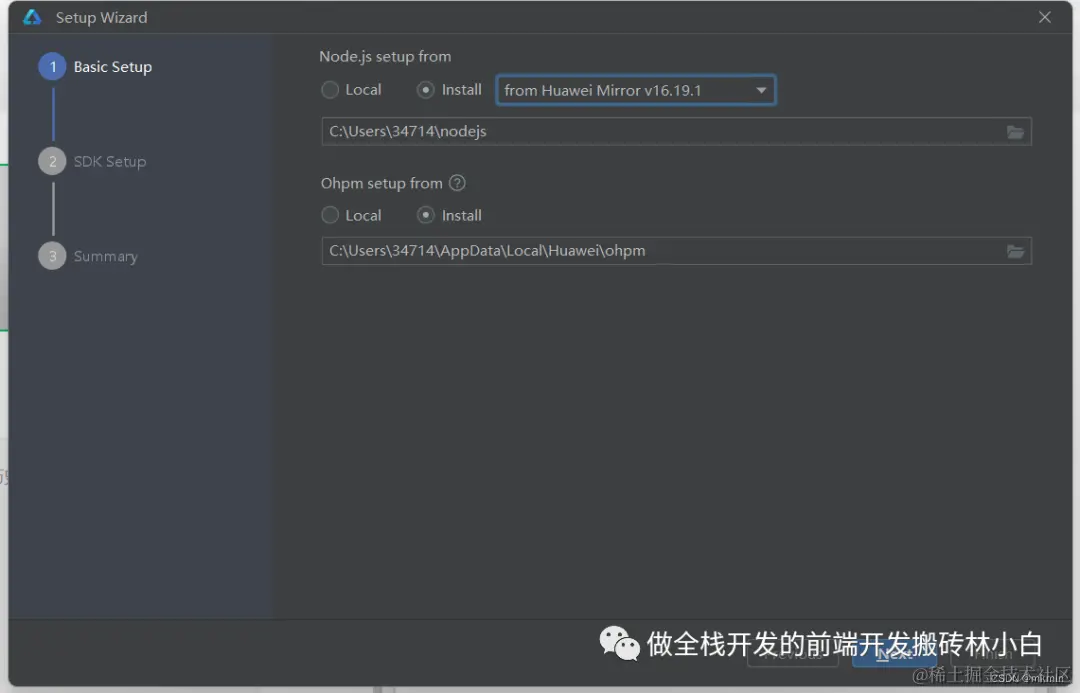The height and width of the screenshot is (693, 1080).
Task: Browse folder for the nodejs path
Action: coord(1015,132)
